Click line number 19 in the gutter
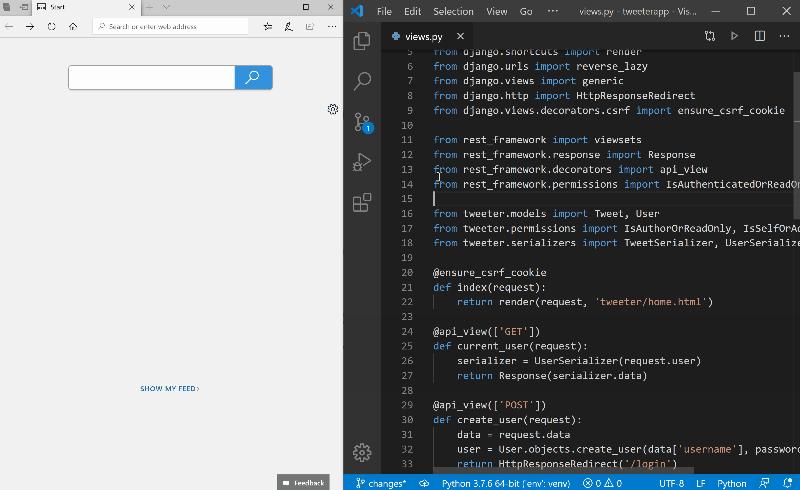The height and width of the screenshot is (490, 800). coord(407,258)
